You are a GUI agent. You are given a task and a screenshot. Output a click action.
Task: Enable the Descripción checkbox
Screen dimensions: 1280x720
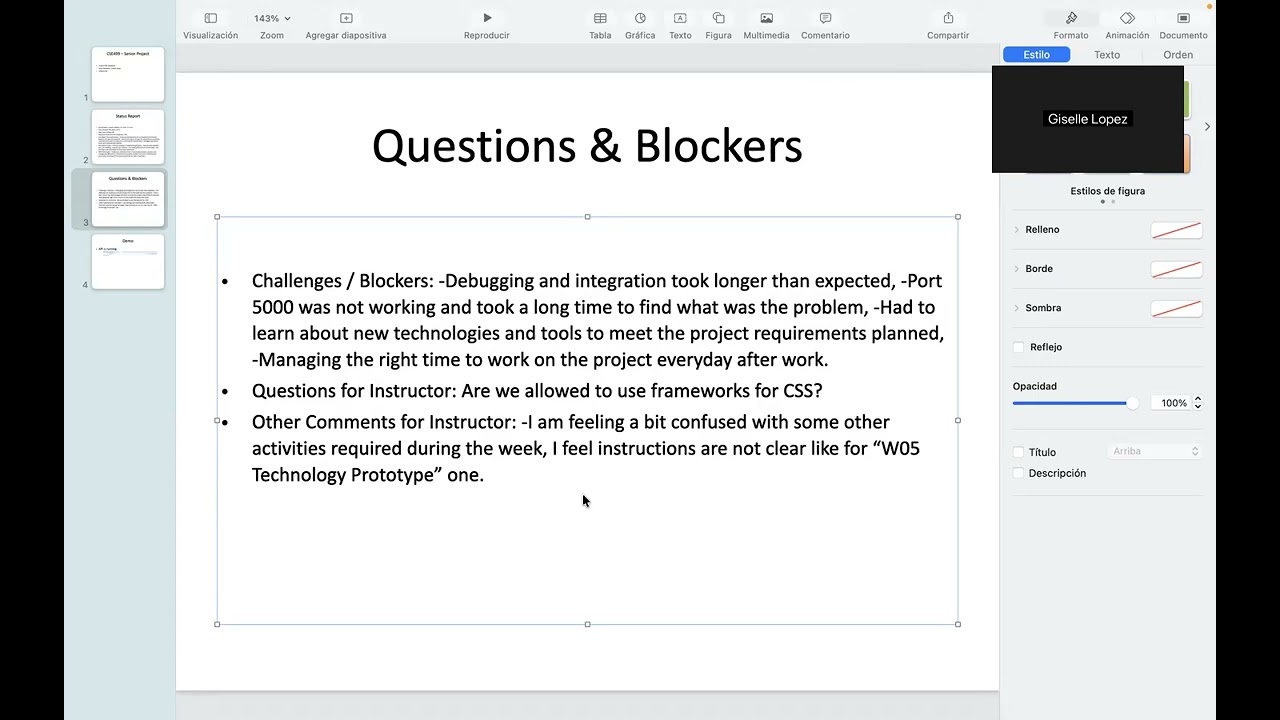coord(1019,473)
